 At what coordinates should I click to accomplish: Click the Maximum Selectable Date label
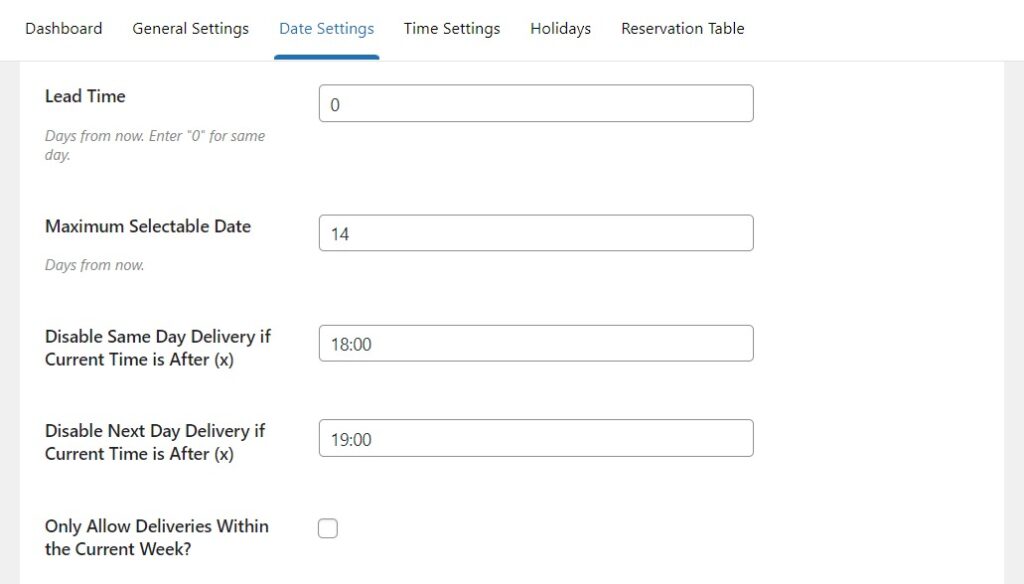tap(148, 226)
